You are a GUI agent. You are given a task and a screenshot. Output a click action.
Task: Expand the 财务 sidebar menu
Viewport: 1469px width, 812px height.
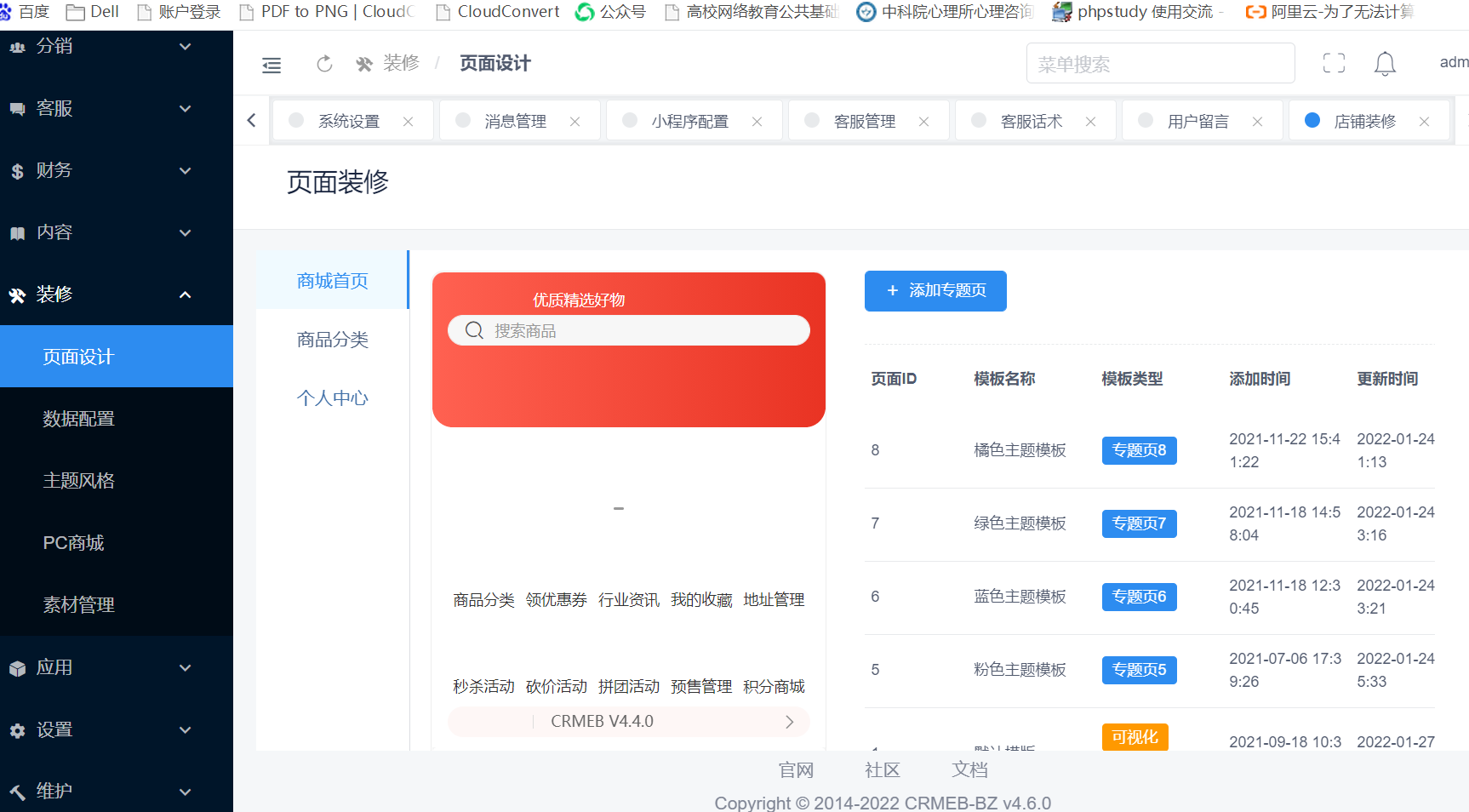coord(116,170)
